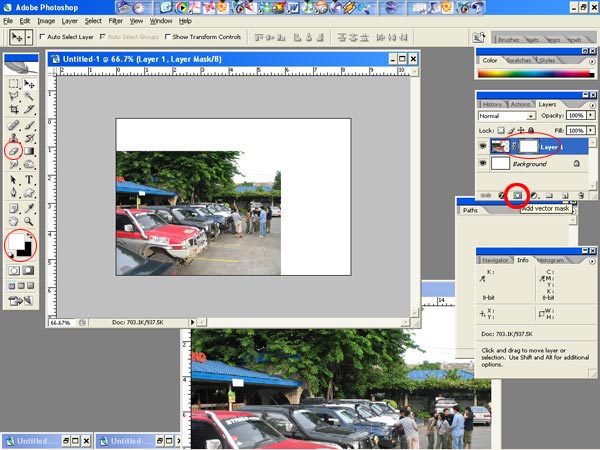Click the Add vector mask button

pyautogui.click(x=517, y=195)
